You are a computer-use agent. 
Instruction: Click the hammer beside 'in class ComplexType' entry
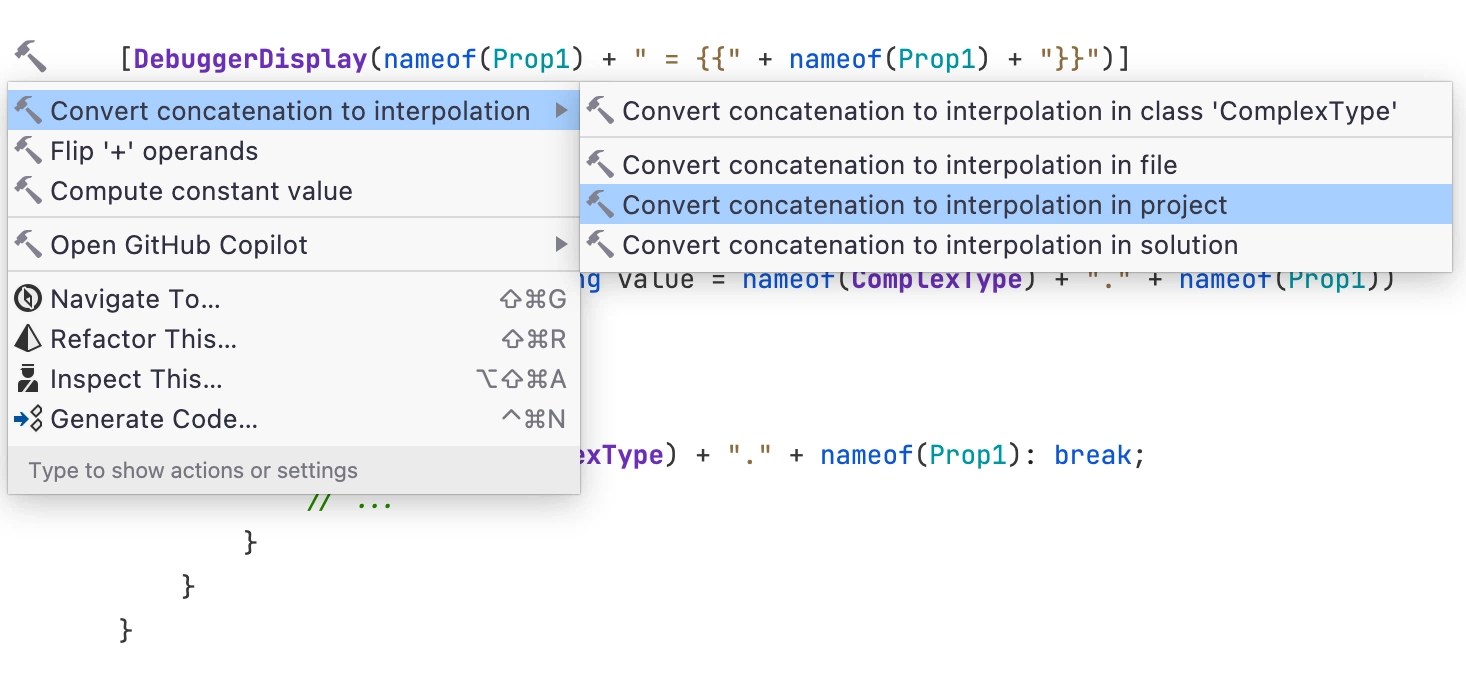coord(601,111)
